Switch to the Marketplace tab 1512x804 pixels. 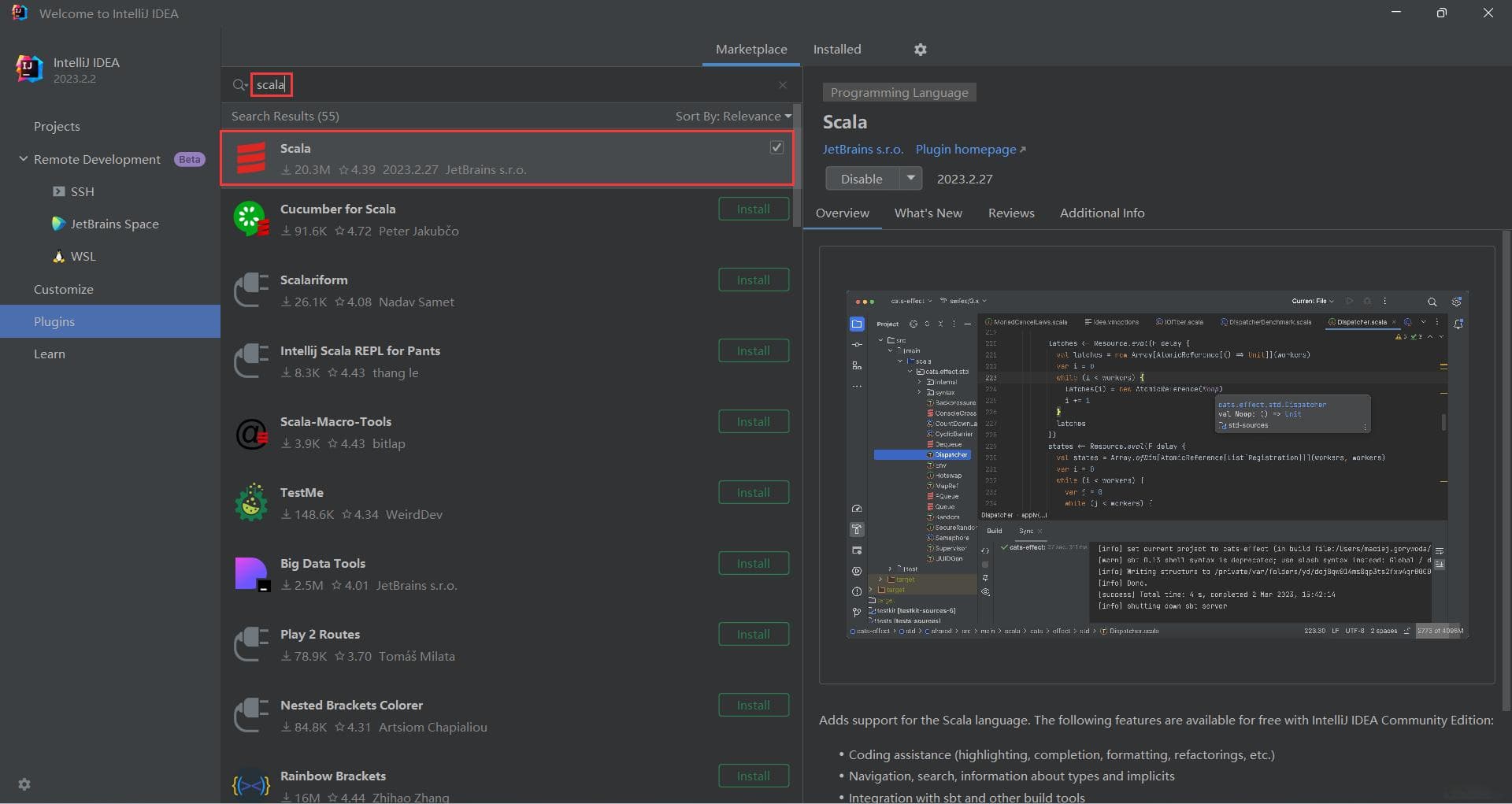coord(751,49)
